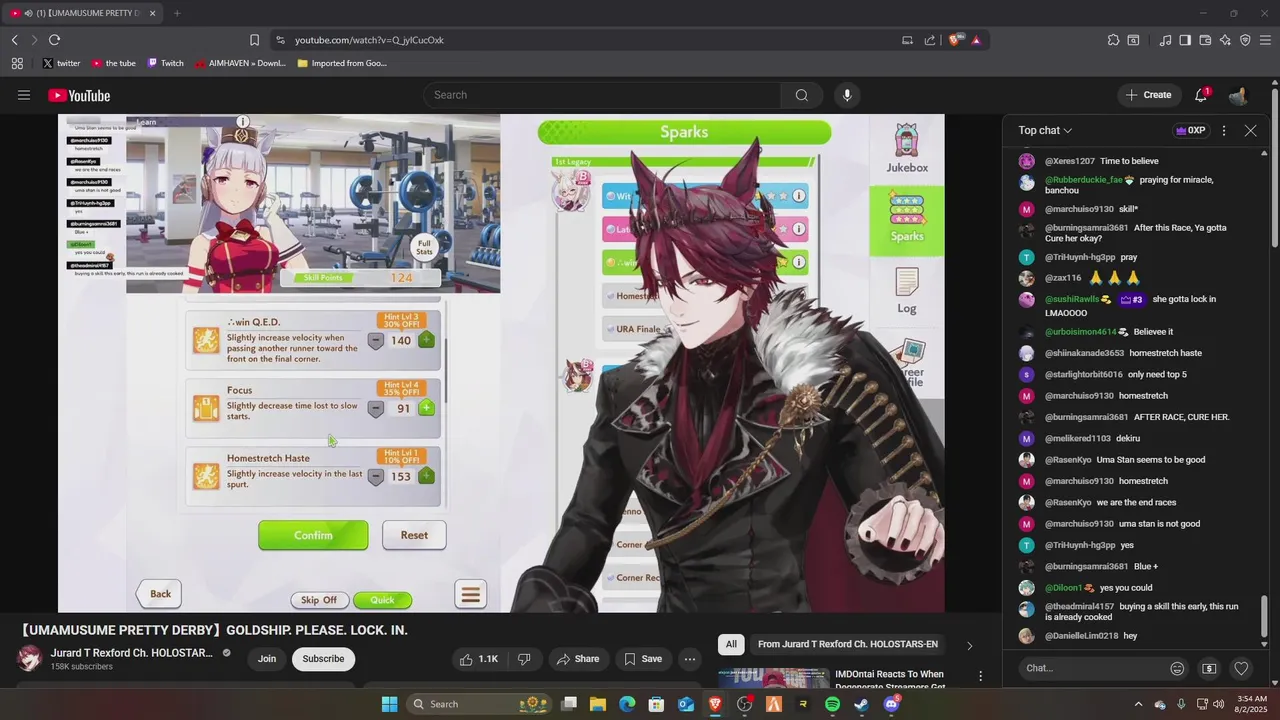The image size is (1280, 720).
Task: Select the All filter chip
Action: 731,645
